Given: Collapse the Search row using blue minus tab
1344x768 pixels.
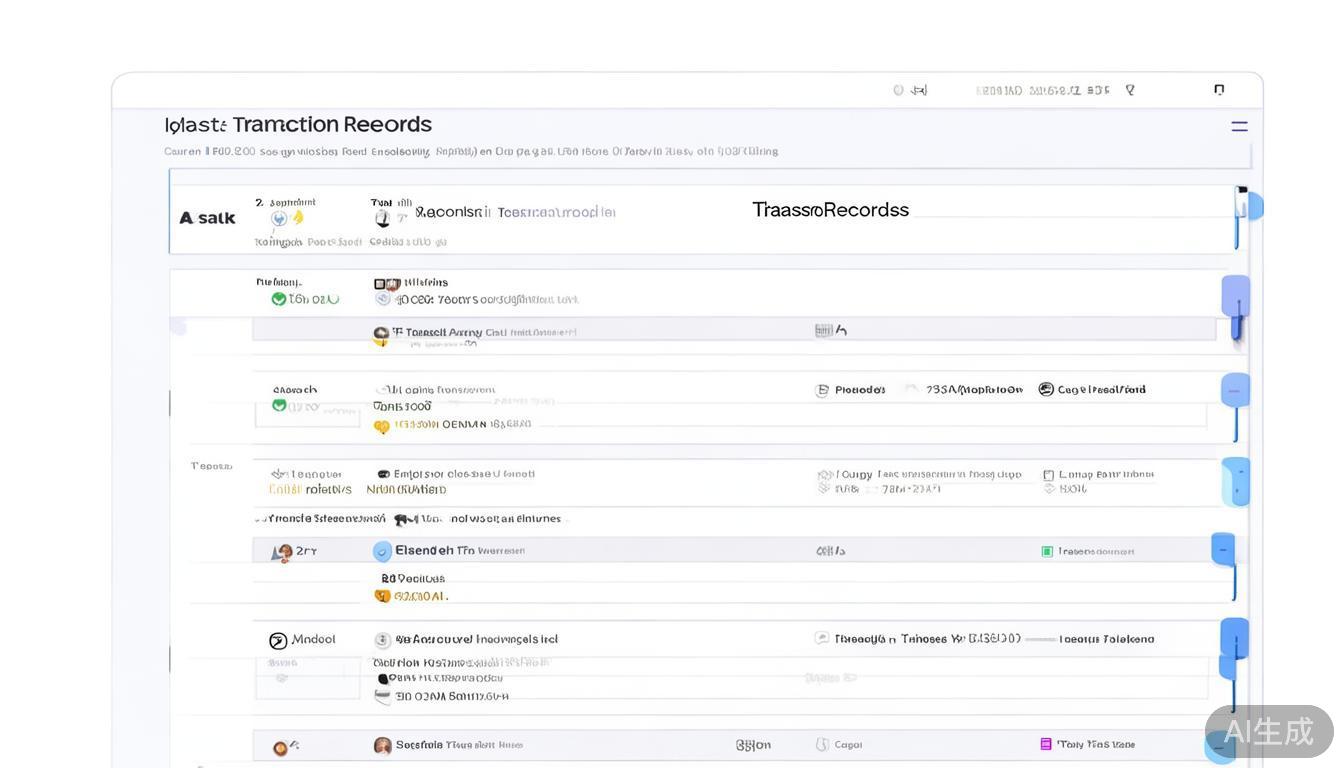Looking at the screenshot, I should (1235, 390).
